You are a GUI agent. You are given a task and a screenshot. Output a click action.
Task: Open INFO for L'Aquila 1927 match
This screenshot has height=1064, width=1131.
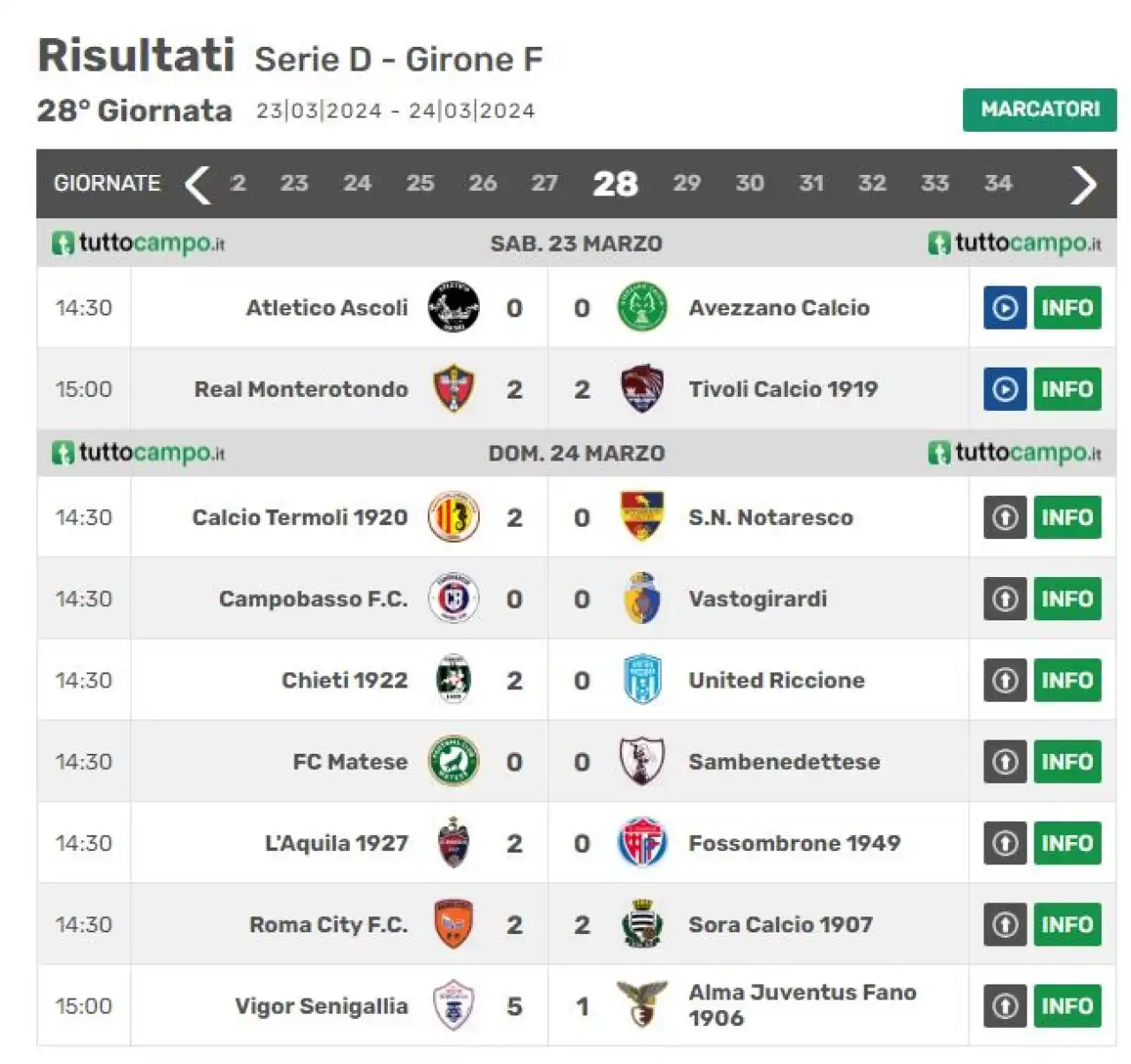coord(1067,843)
